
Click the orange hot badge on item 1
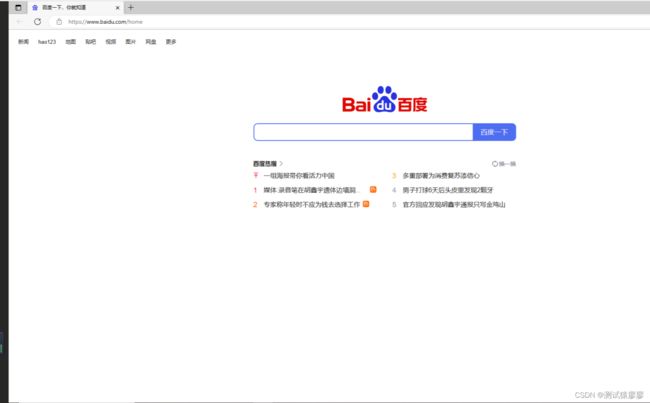pos(373,189)
